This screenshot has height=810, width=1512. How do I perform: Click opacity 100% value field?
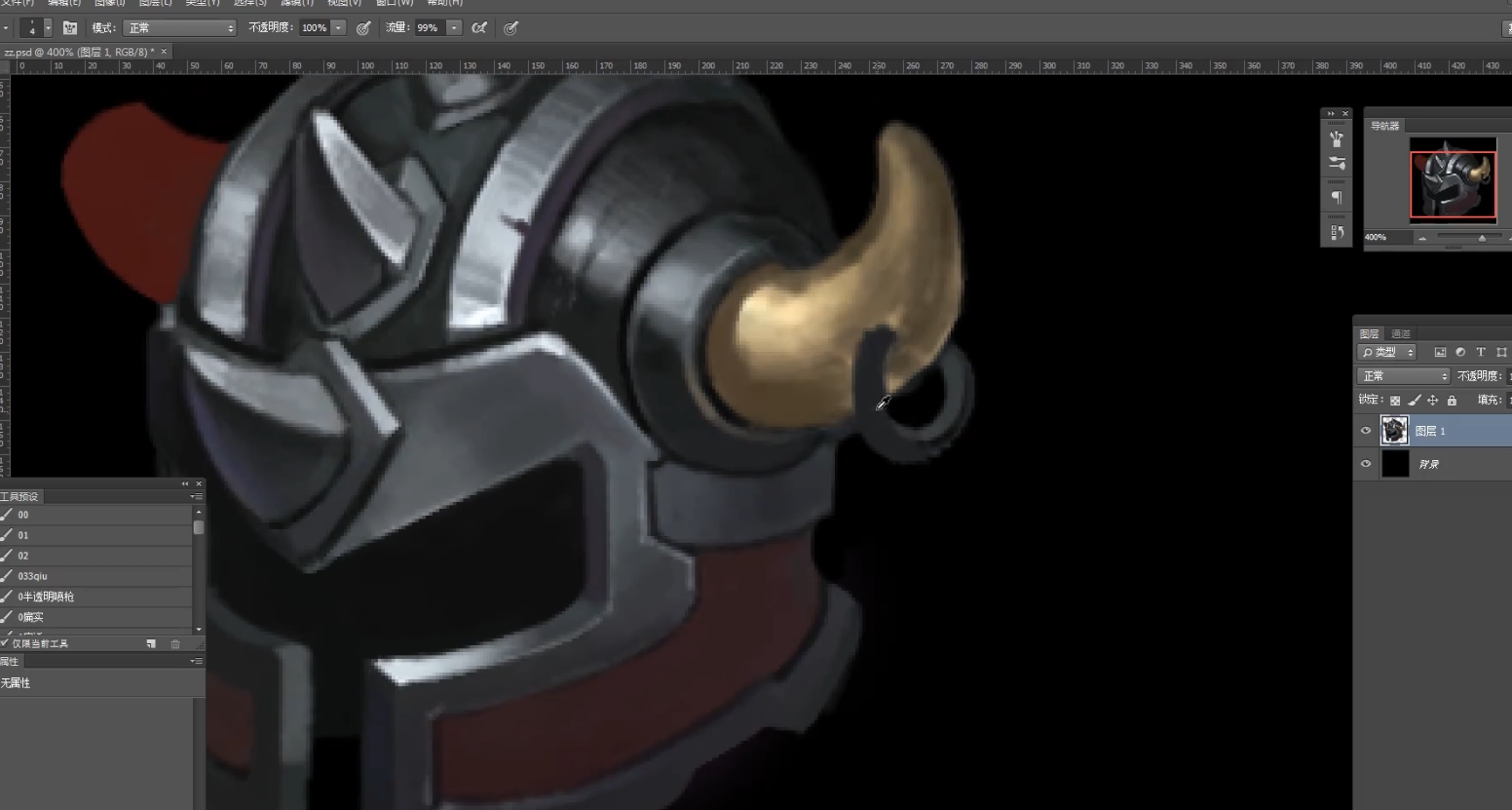coord(314,28)
